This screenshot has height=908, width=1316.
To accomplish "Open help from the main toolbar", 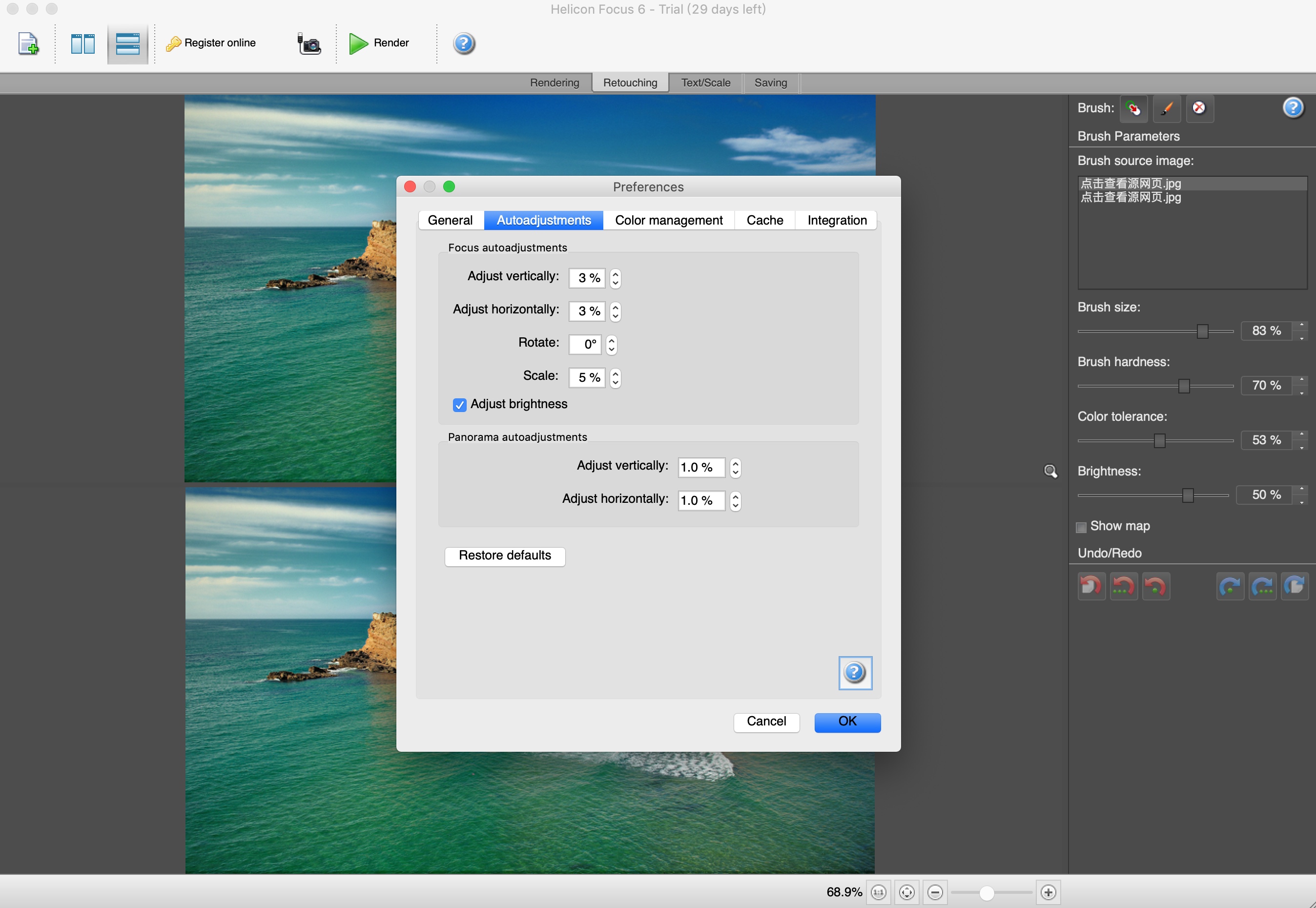I will click(464, 44).
